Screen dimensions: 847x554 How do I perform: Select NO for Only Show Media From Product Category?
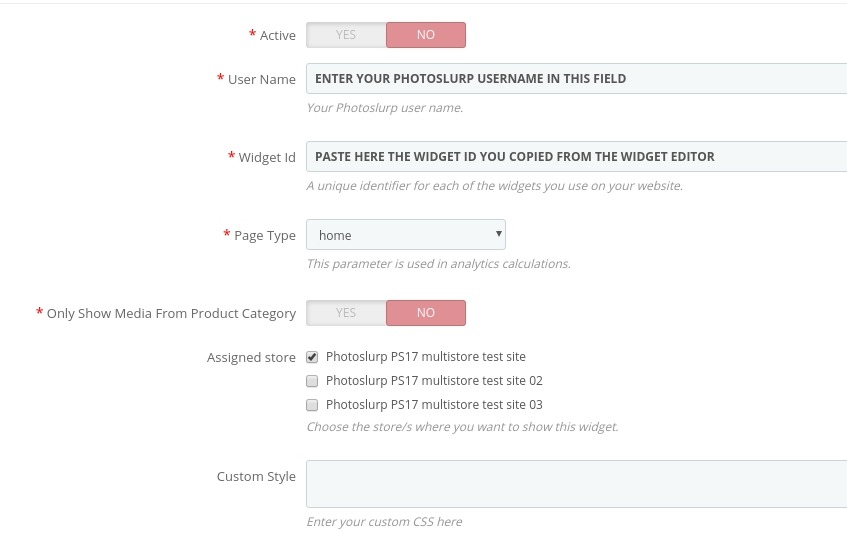point(426,313)
